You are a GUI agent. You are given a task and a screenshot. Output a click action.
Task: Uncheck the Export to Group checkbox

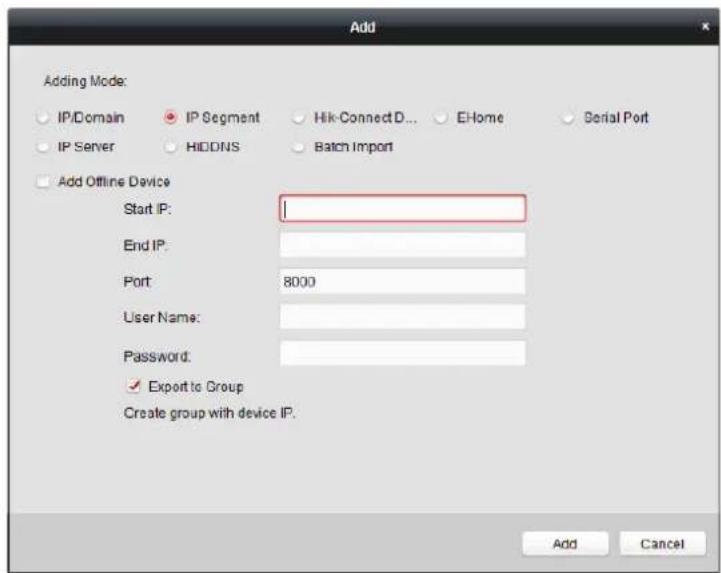point(133,386)
